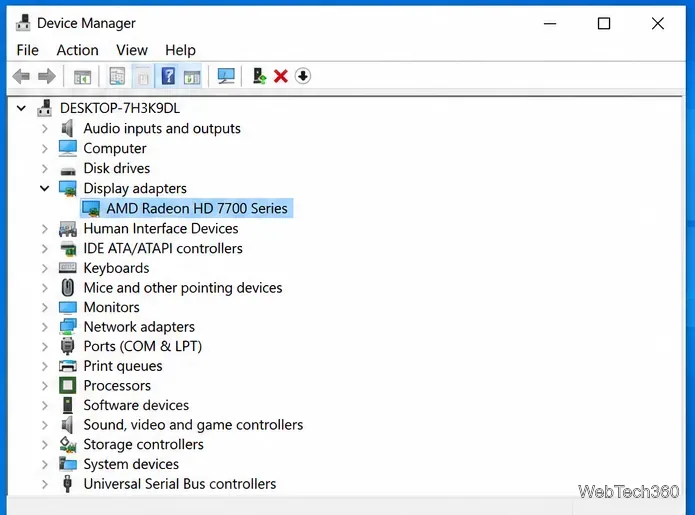The image size is (695, 515).
Task: Select Mice and other pointing devices label
Action: [x=183, y=288]
